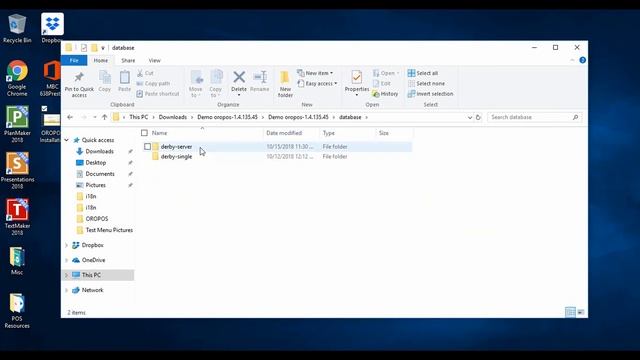Switch to the Home ribbon tab
640x360 pixels.
[x=101, y=60]
